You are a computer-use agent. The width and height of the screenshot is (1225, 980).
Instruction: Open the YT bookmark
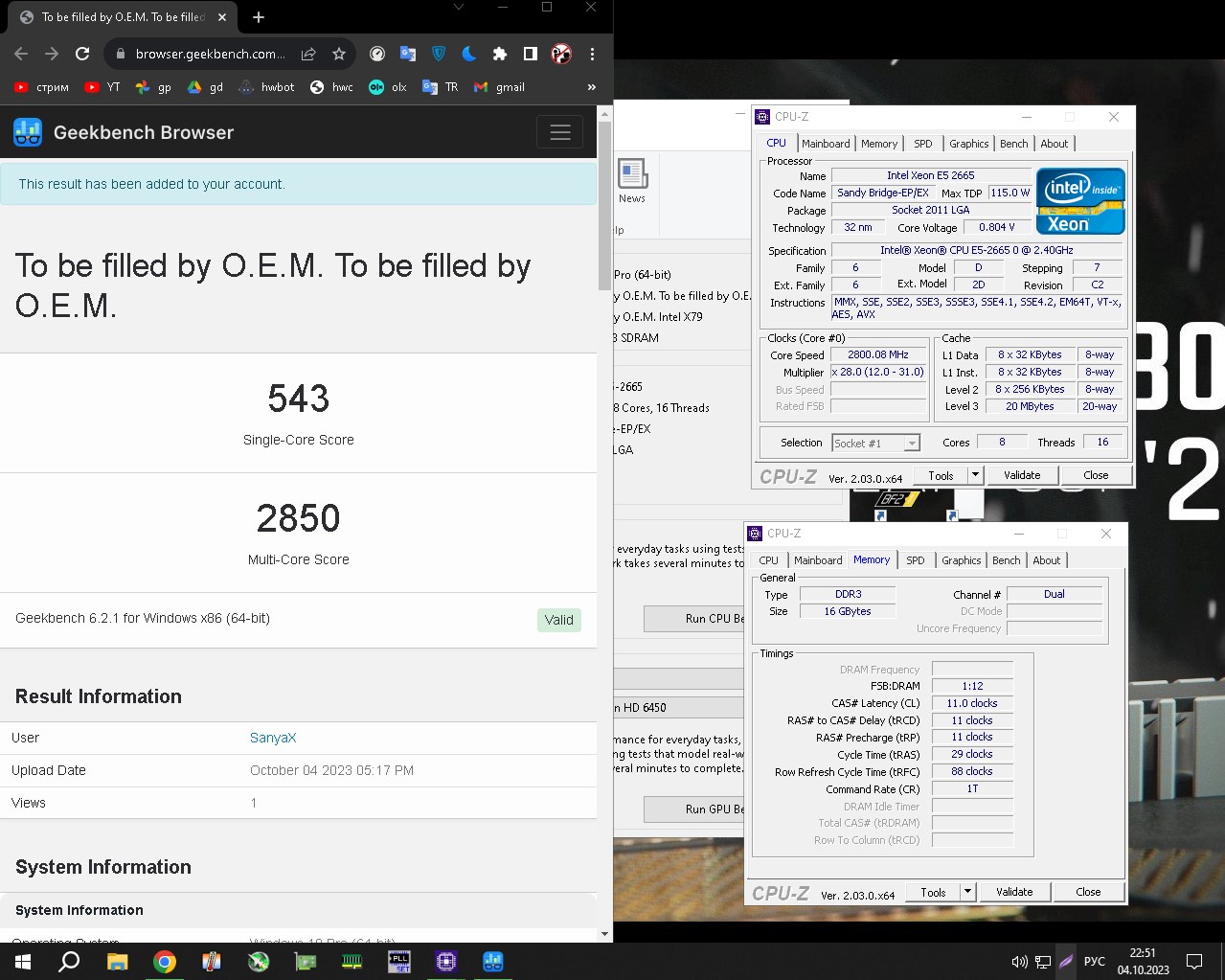click(102, 87)
